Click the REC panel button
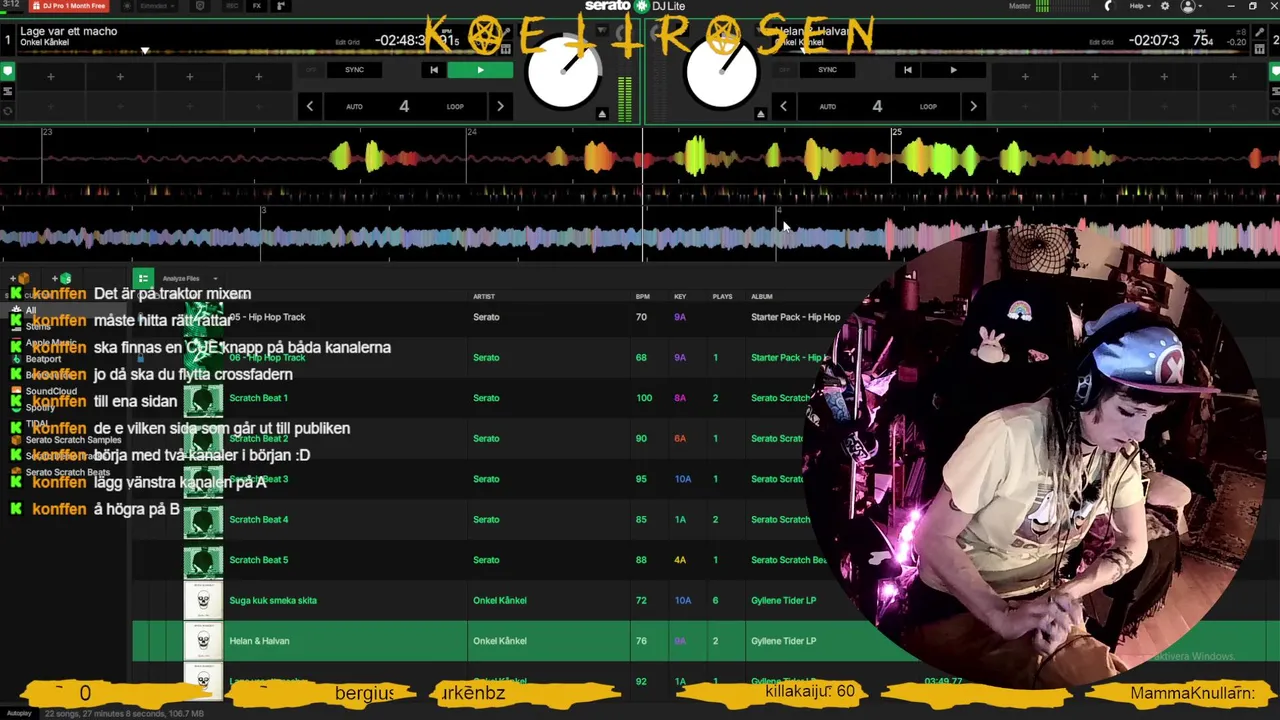This screenshot has height=720, width=1280. coord(232,6)
